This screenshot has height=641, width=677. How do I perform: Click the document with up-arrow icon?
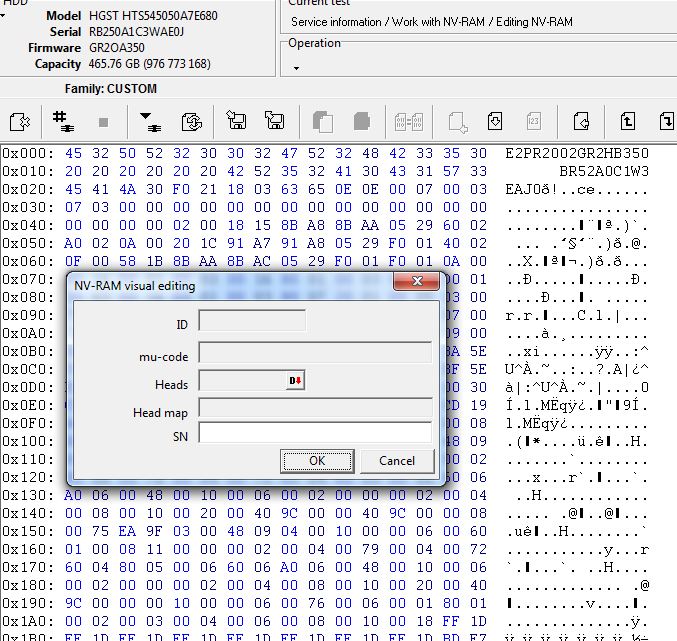click(x=627, y=121)
